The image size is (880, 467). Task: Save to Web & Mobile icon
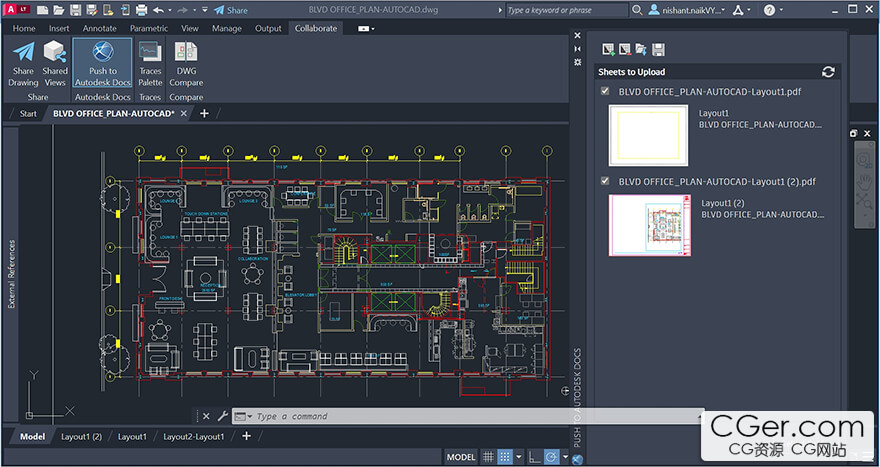(x=125, y=10)
